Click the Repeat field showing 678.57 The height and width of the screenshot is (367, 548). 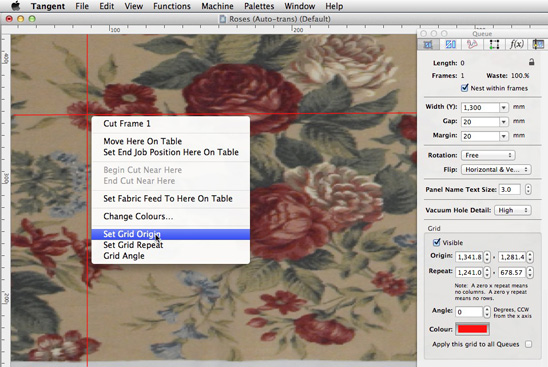pos(512,272)
